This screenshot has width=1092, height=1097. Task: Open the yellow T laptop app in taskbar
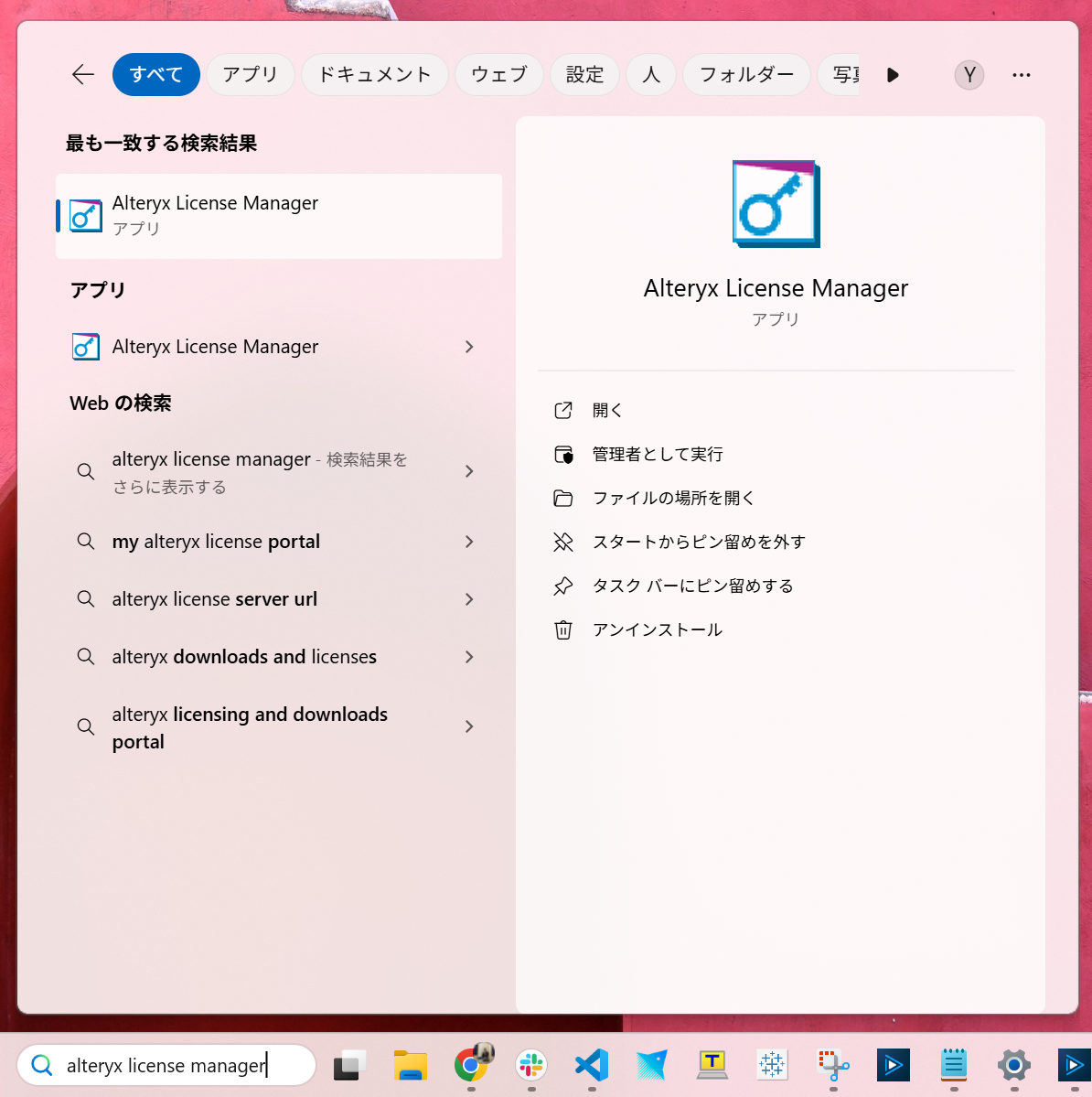click(712, 1065)
